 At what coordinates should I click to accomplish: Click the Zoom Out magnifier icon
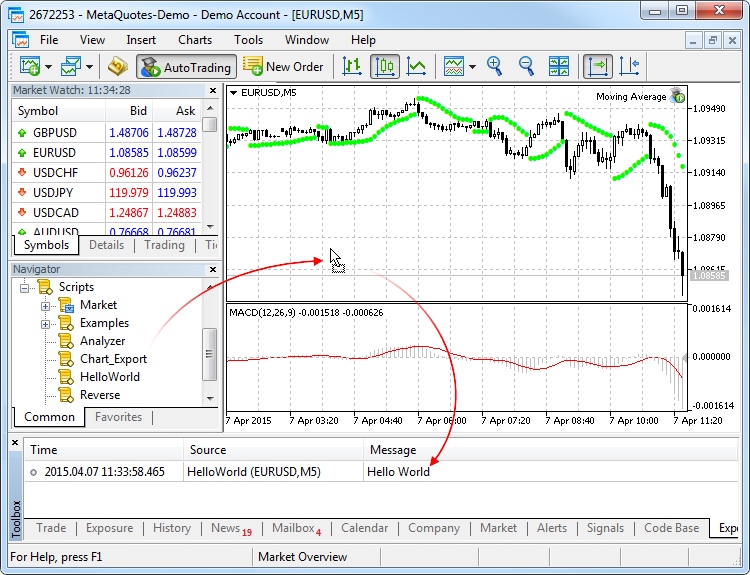click(x=526, y=66)
